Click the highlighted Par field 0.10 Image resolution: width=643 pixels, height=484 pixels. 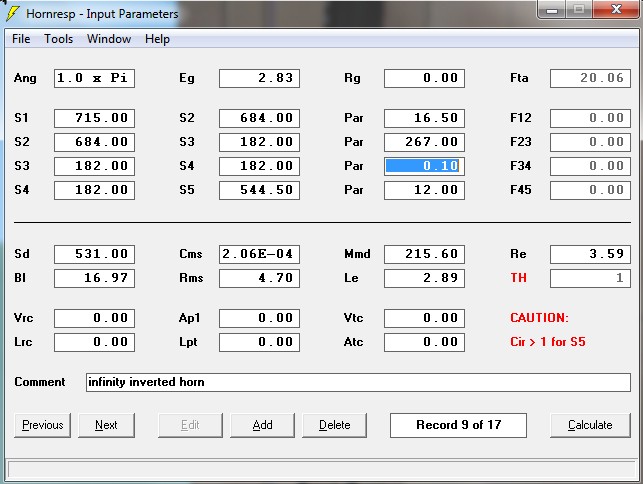coord(424,166)
